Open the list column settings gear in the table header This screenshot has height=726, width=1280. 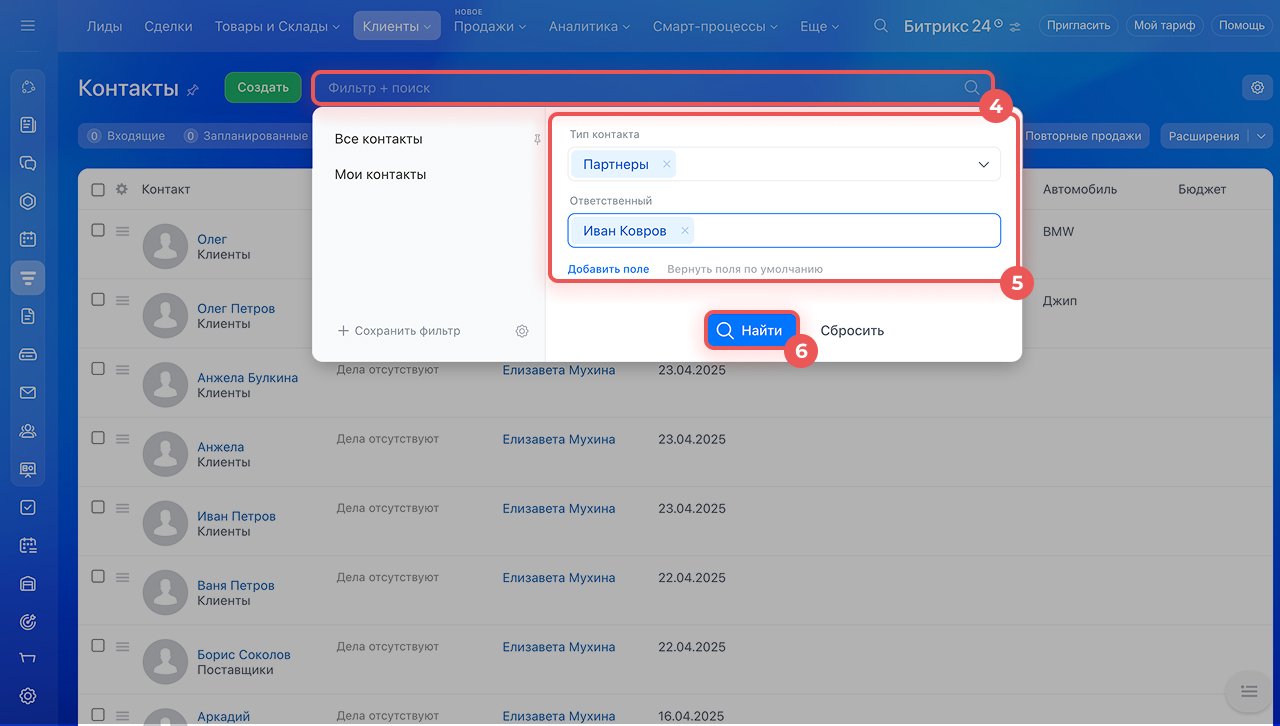pyautogui.click(x=122, y=189)
